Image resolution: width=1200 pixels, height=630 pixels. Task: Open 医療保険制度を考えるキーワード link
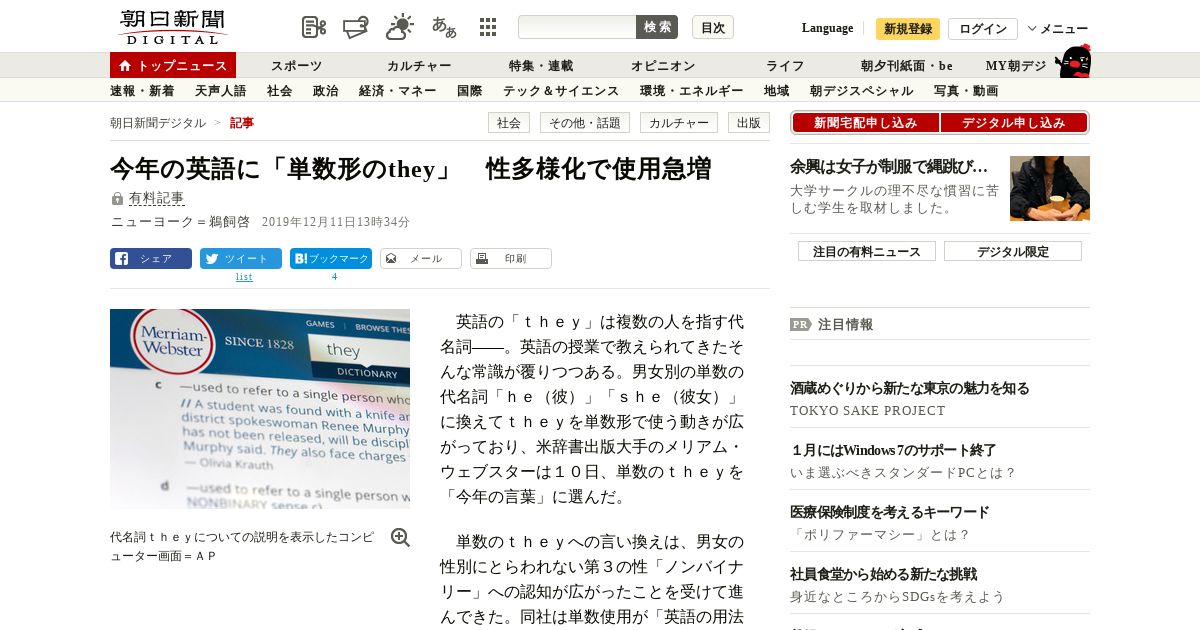coord(890,512)
